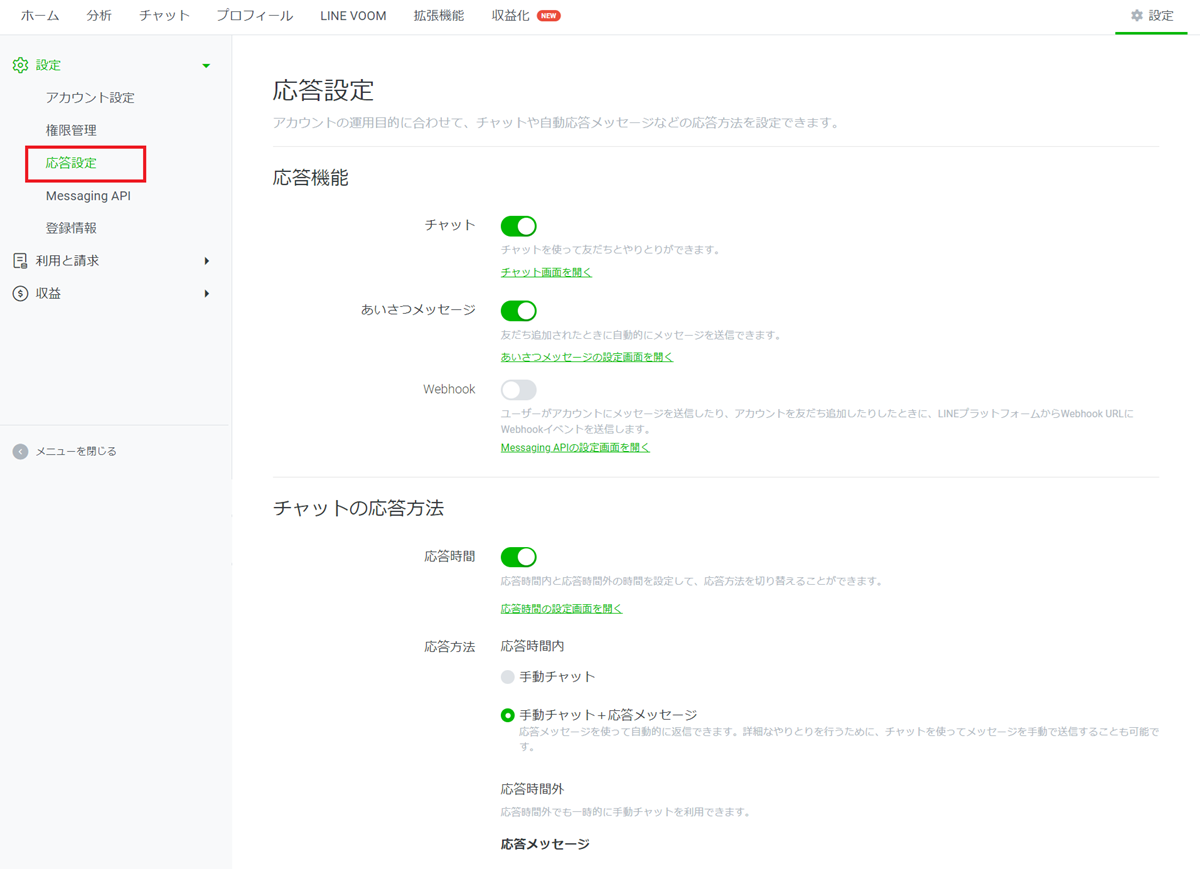Turn off the チャット toggle
Screen dimensions: 1200x869
pyautogui.click(x=518, y=226)
